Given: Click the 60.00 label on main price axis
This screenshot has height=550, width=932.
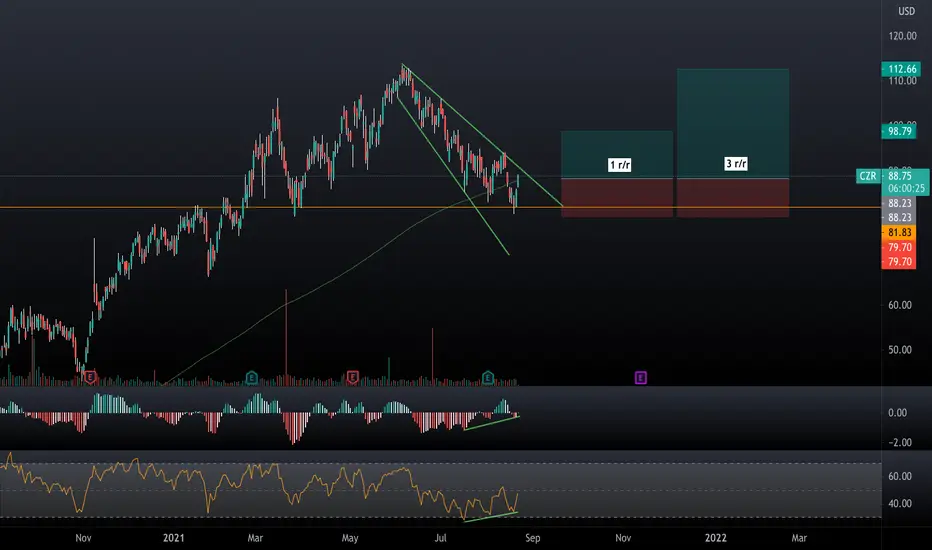Looking at the screenshot, I should tap(900, 305).
